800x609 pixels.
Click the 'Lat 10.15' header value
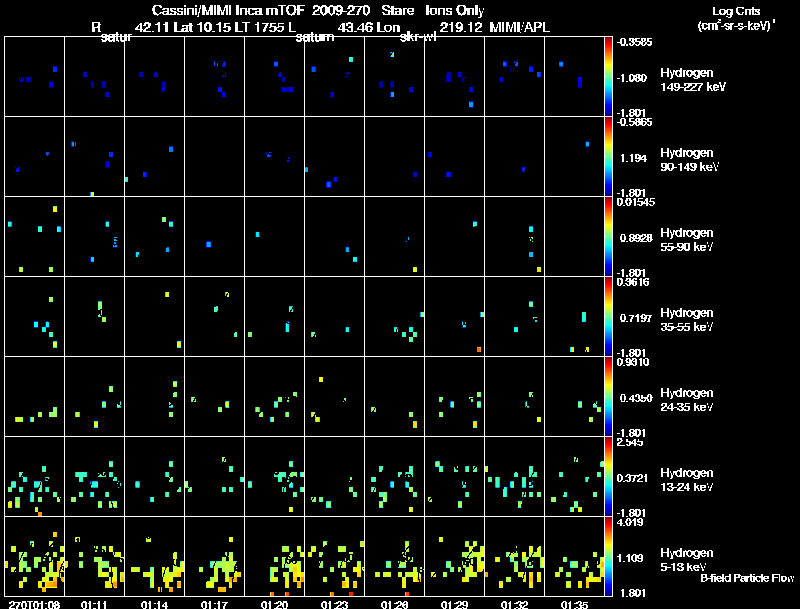pos(203,28)
